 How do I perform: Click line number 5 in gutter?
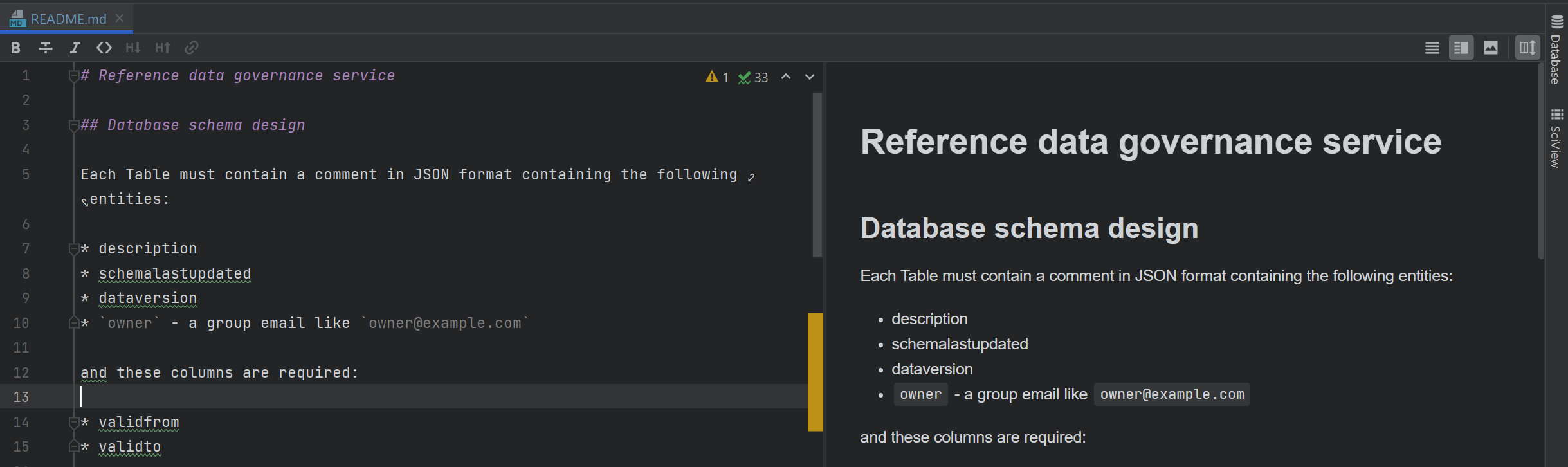pyautogui.click(x=26, y=174)
